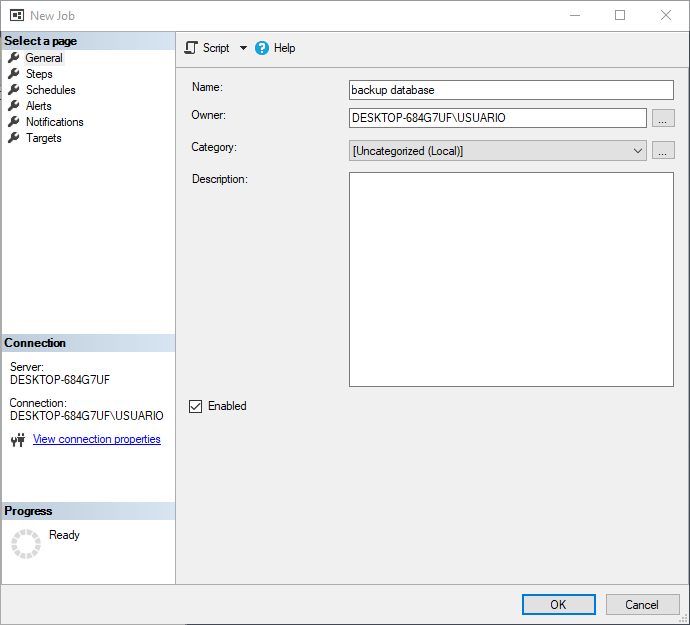Click the Owner: label
The image size is (690, 625).
pyautogui.click(x=208, y=115)
